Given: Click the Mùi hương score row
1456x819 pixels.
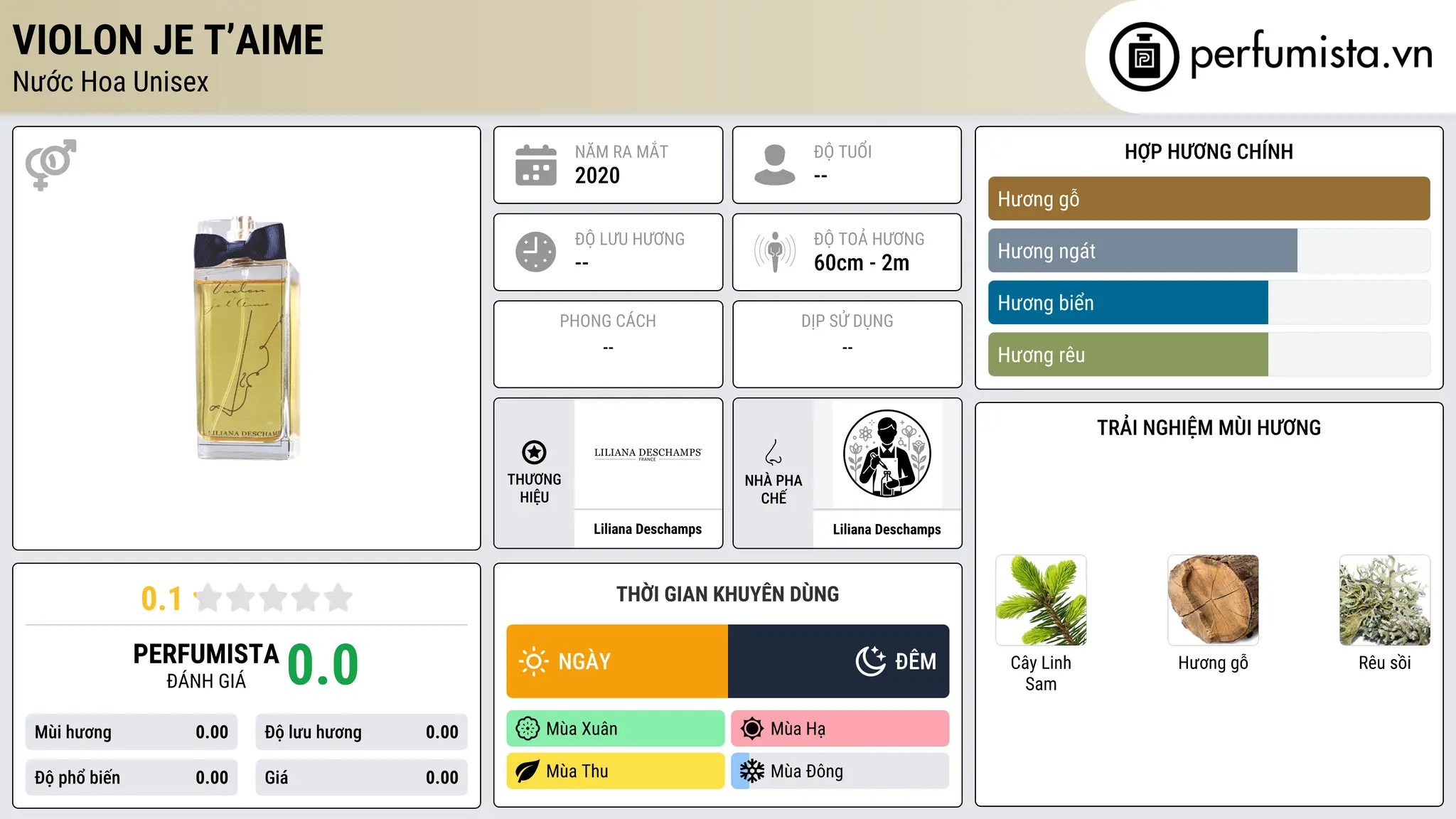Looking at the screenshot, I should click(x=132, y=732).
